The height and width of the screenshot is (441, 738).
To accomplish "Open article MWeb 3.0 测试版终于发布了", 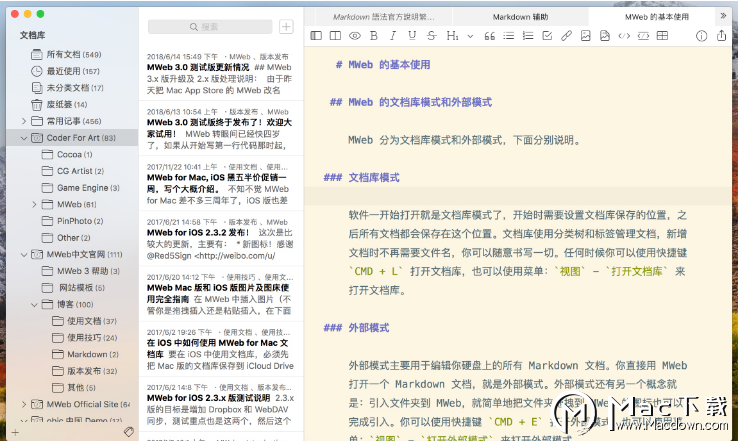I will pyautogui.click(x=221, y=128).
